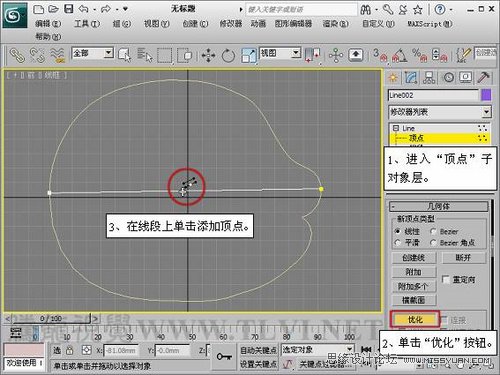Click the 横截面 button
The image size is (500, 375).
(x=413, y=300)
